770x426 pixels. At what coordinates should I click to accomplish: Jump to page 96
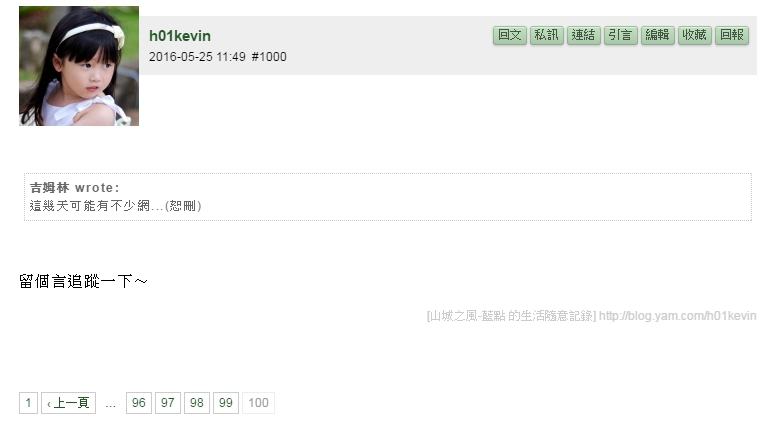(x=138, y=403)
